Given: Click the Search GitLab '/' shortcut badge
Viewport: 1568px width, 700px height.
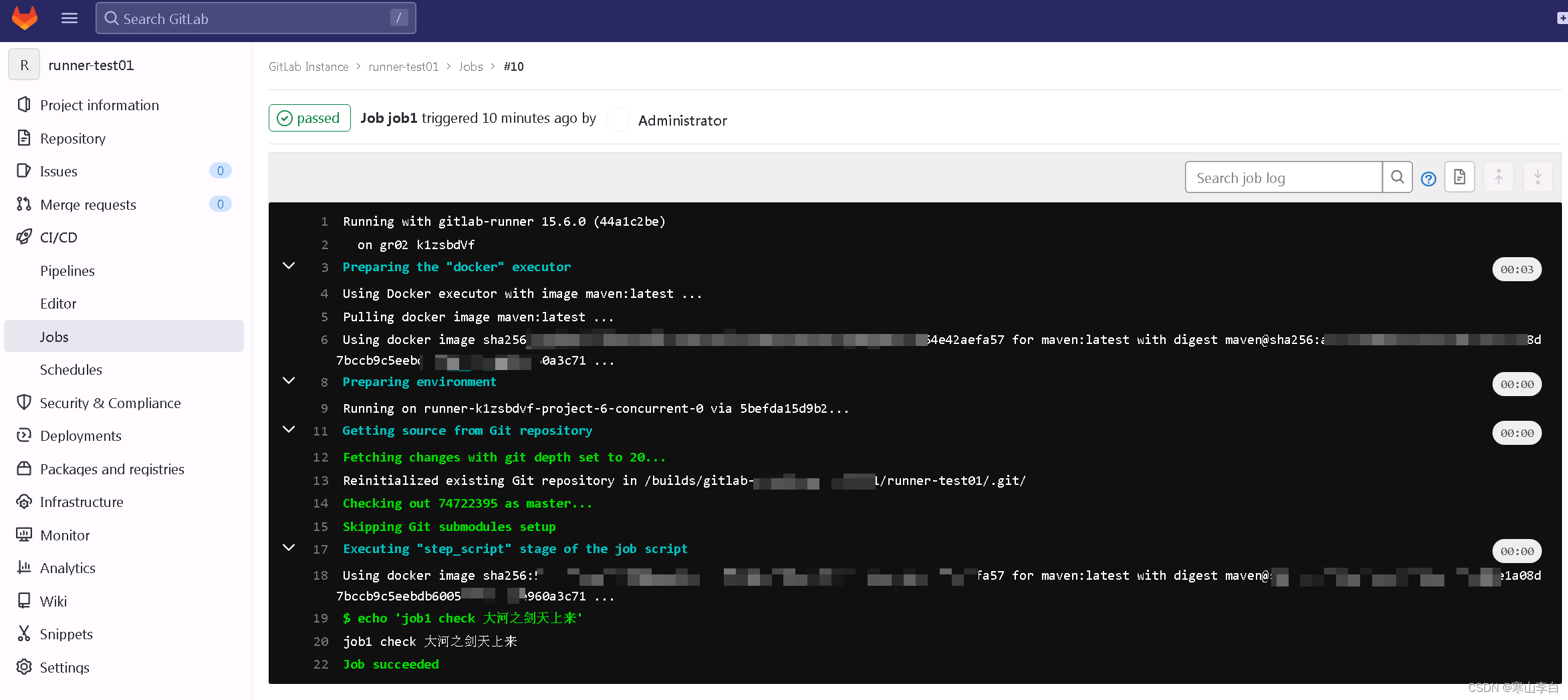Looking at the screenshot, I should (398, 18).
